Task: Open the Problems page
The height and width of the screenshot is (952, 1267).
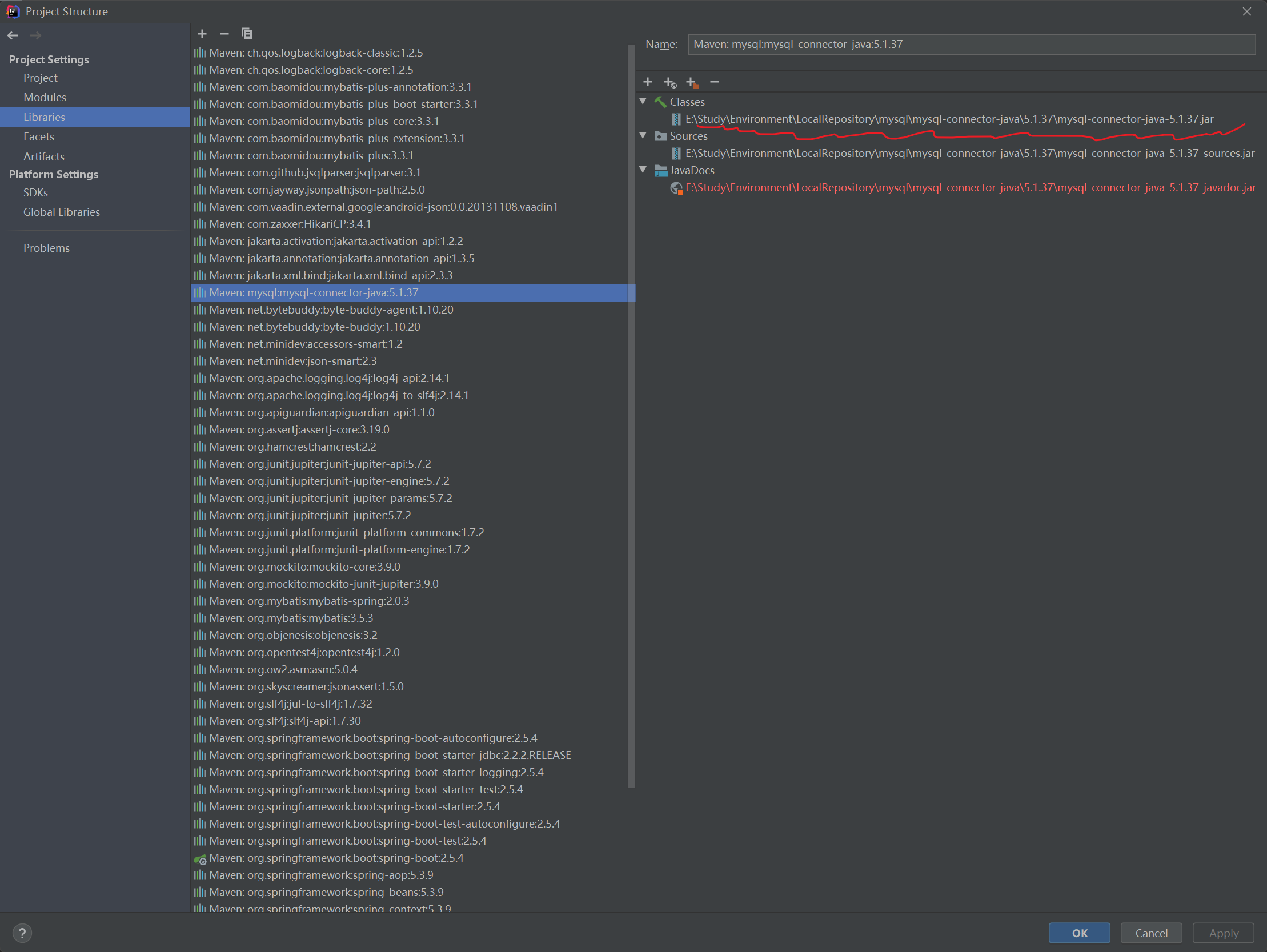Action: click(x=46, y=248)
